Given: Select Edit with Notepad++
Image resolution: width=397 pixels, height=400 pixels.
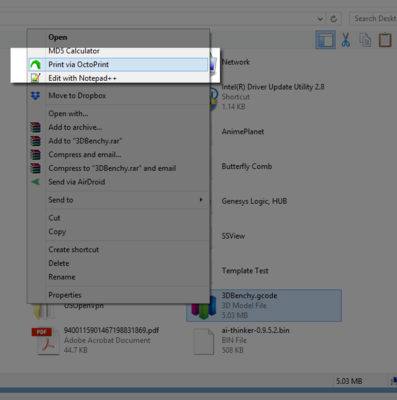Looking at the screenshot, I should (118, 78).
